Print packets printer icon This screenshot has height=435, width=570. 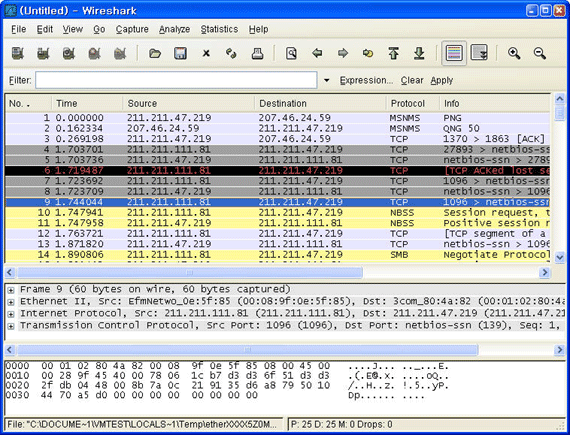(257, 53)
